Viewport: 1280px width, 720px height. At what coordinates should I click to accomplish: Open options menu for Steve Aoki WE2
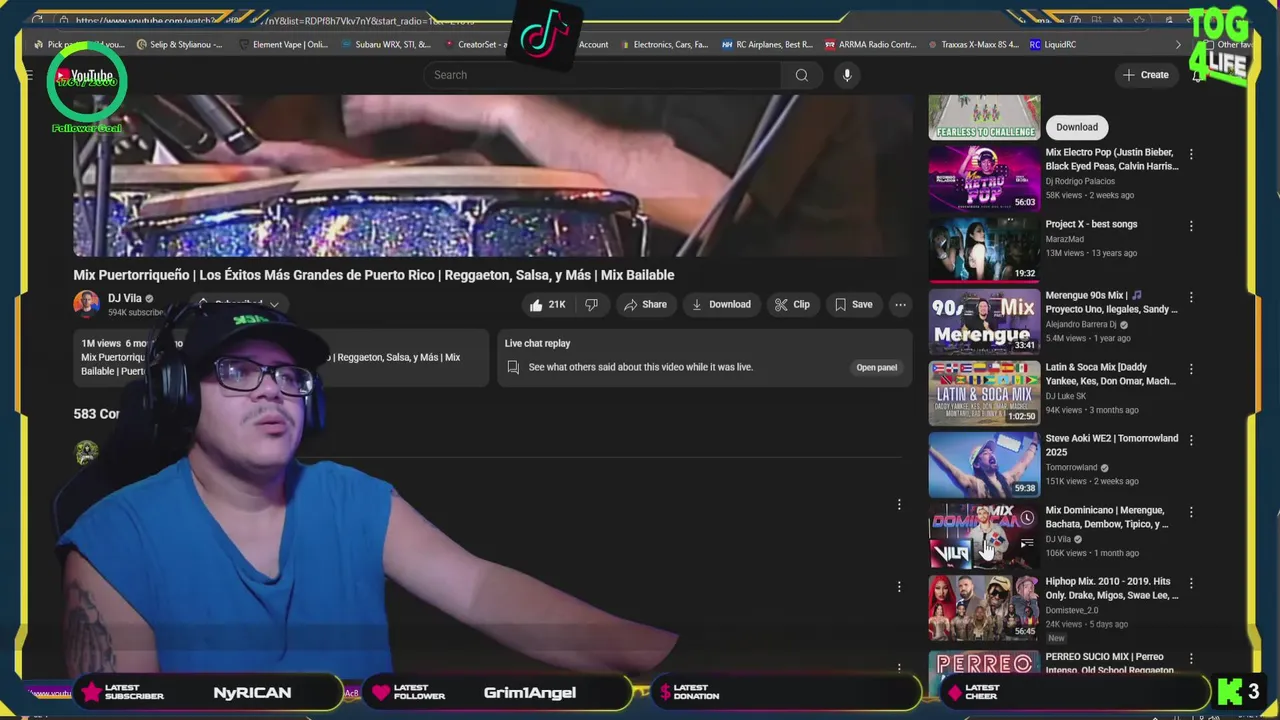point(1191,440)
